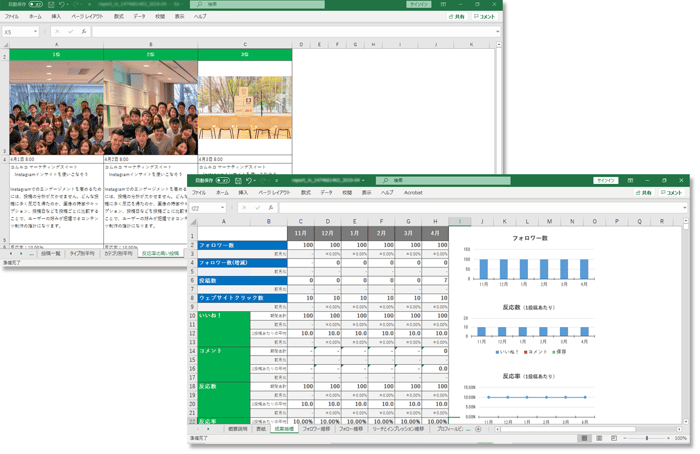Open ページ レイアウト tab in back window

click(87, 17)
